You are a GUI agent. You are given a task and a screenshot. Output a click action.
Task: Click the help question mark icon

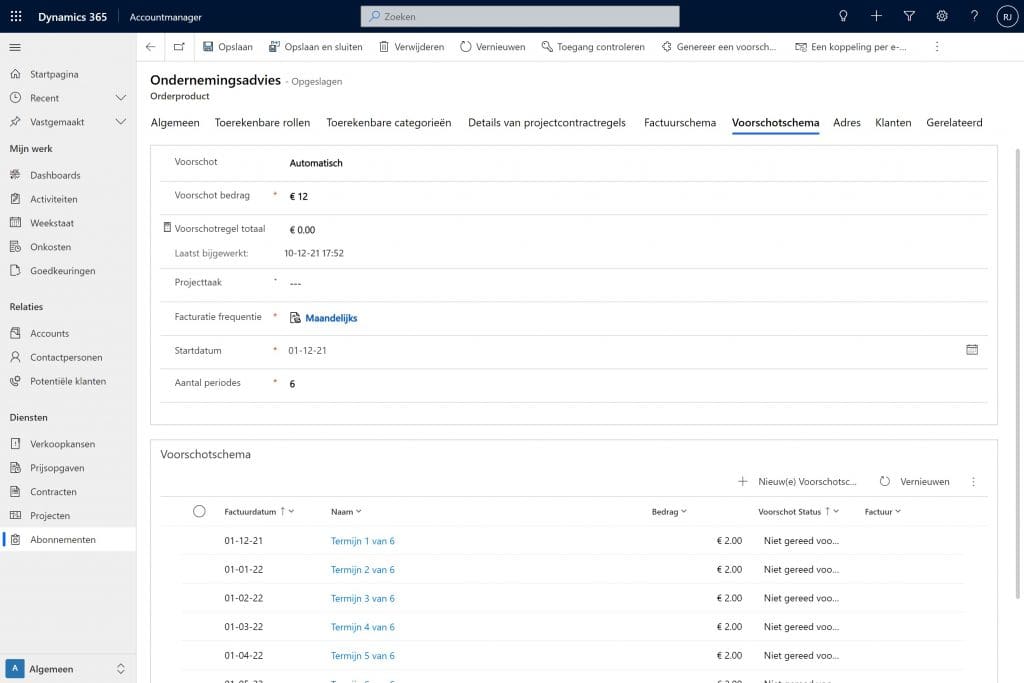click(x=974, y=16)
